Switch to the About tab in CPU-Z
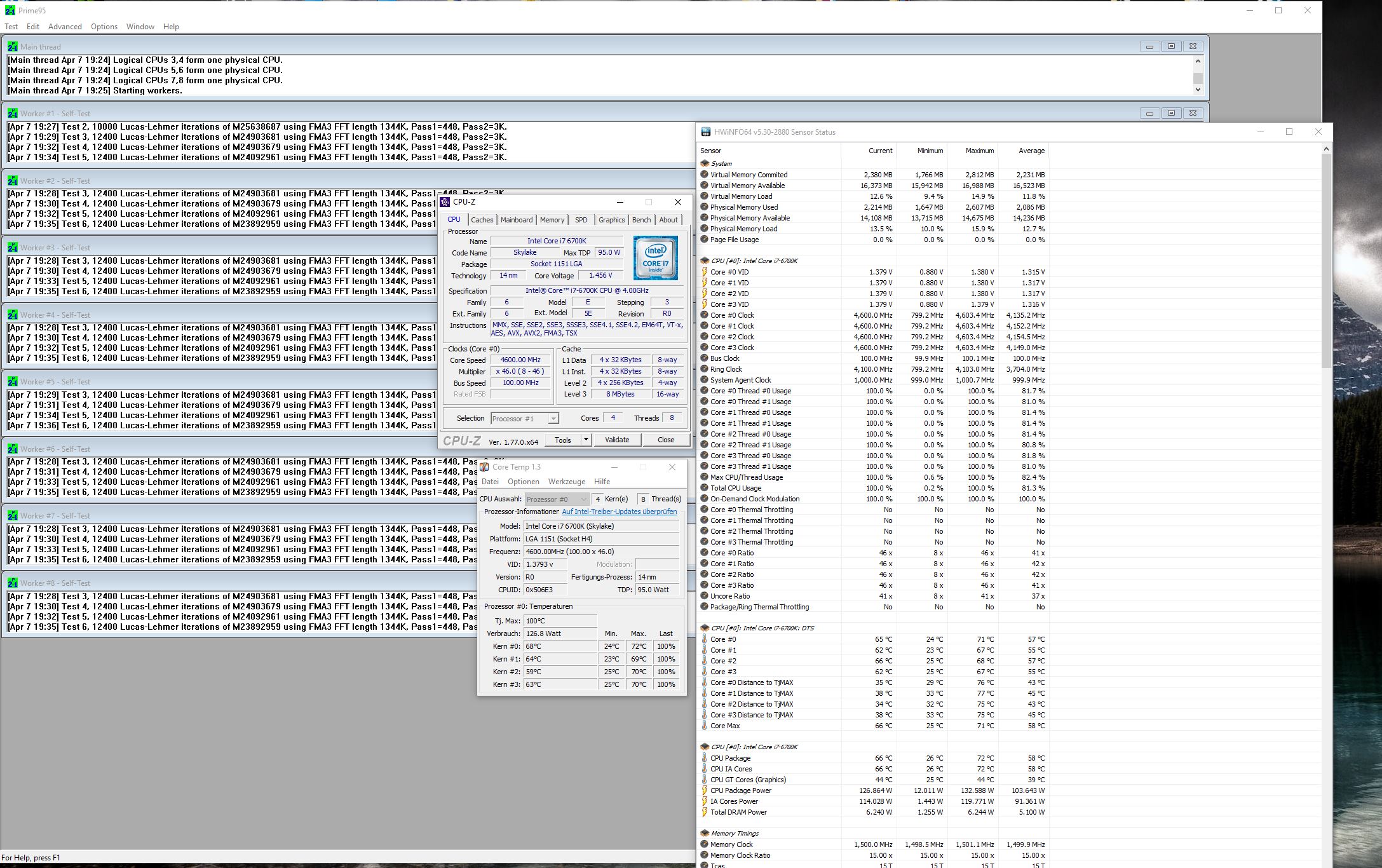The height and width of the screenshot is (868, 1382). (668, 220)
